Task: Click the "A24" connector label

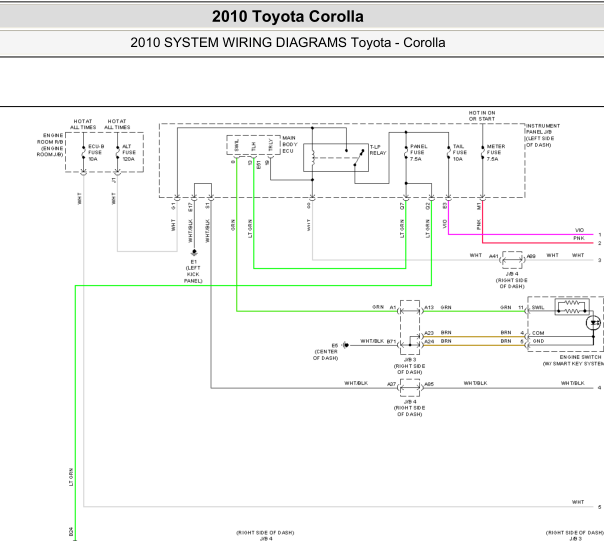Action: (429, 341)
